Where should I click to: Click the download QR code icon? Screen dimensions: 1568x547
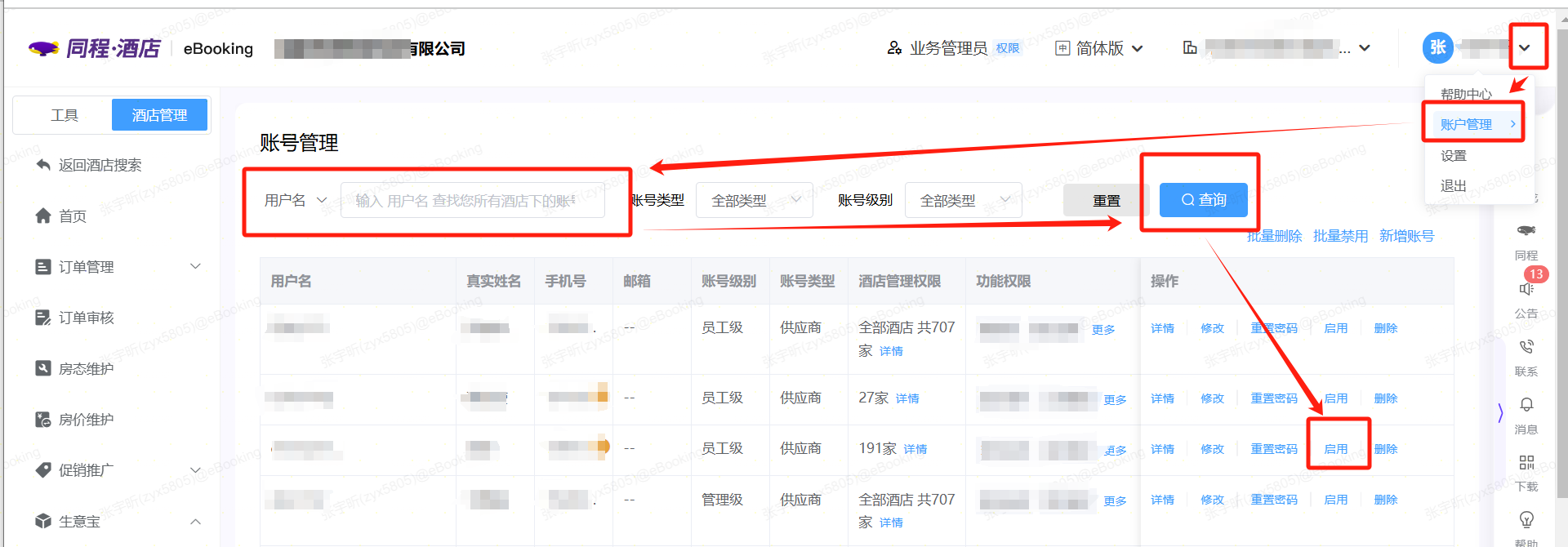click(1526, 463)
